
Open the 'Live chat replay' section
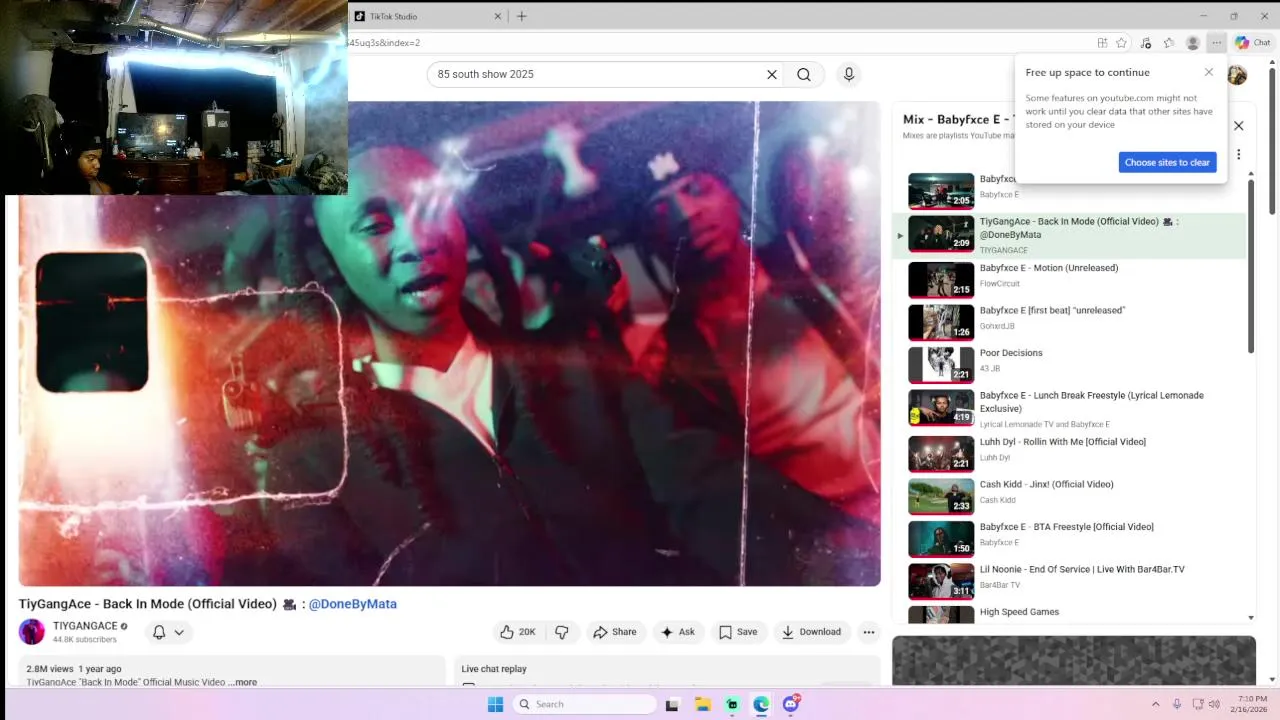[494, 669]
